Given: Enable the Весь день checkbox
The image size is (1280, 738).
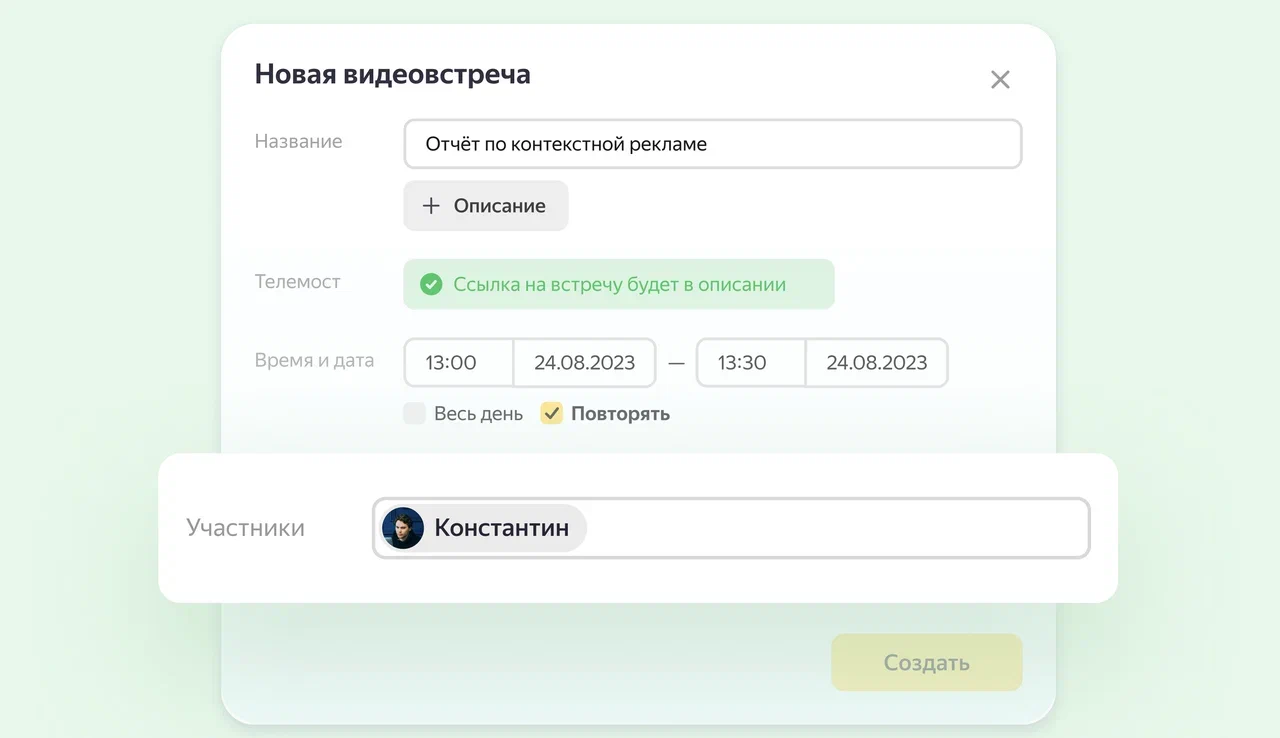Looking at the screenshot, I should click(x=414, y=414).
